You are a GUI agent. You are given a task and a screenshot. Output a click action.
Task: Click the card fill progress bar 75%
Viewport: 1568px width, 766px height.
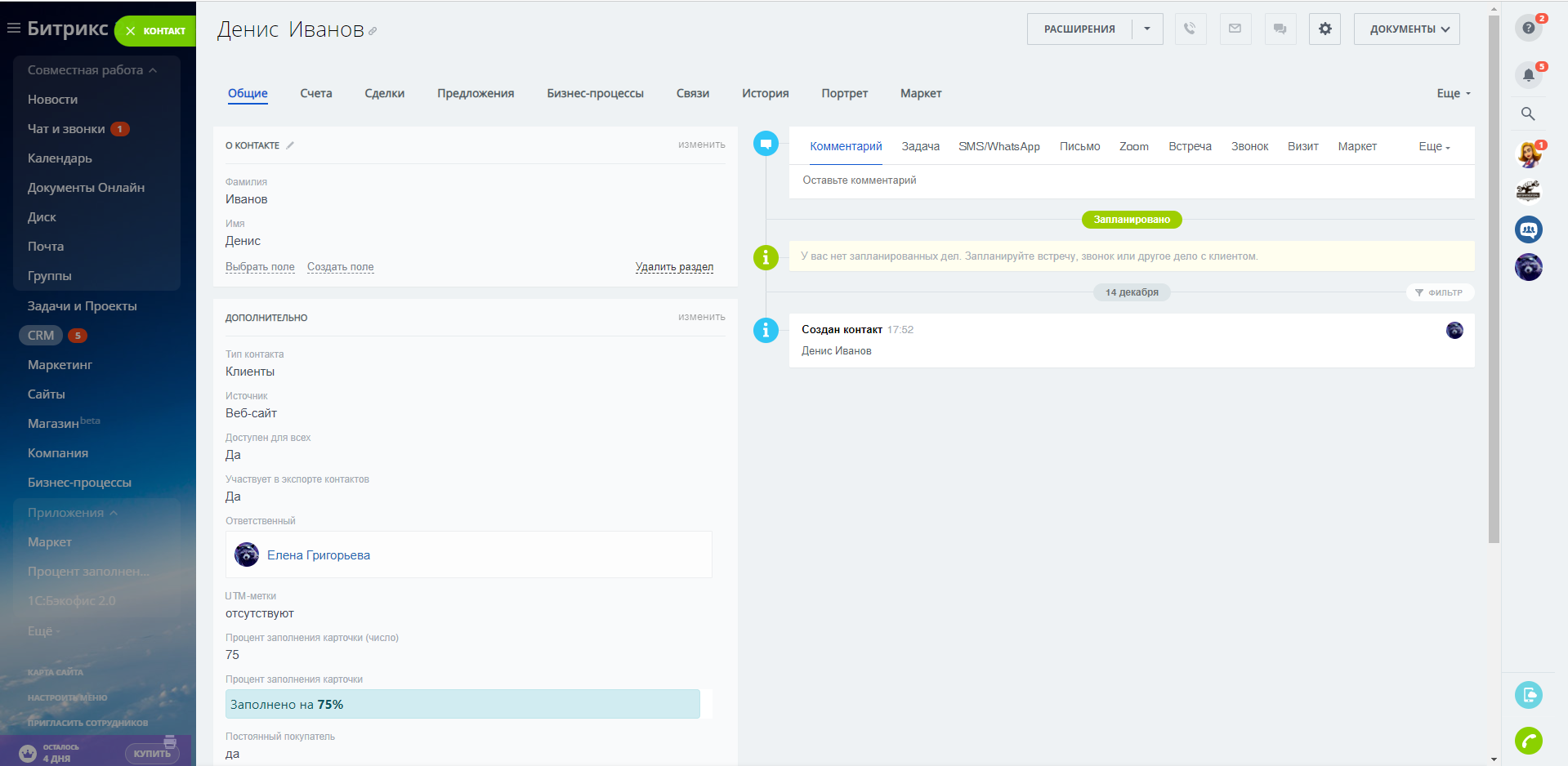pos(462,704)
